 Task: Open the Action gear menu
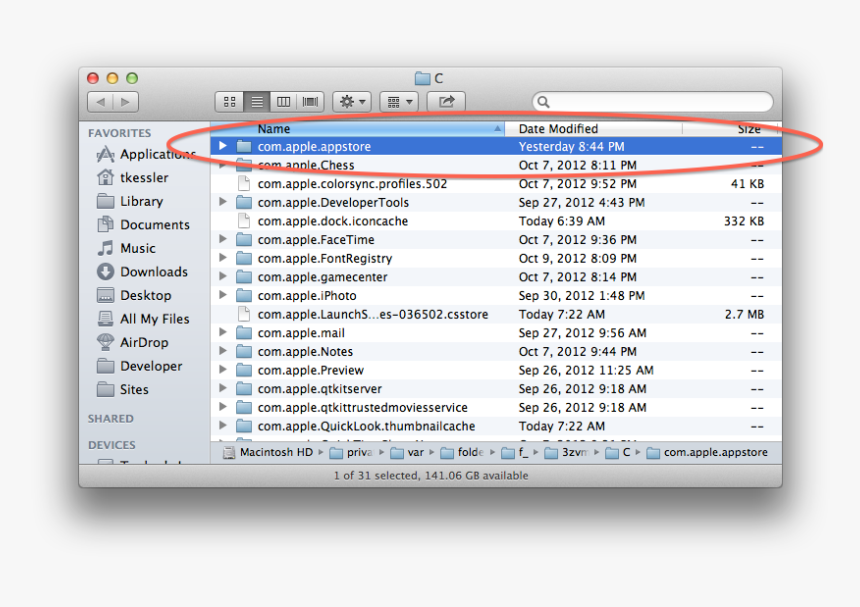coord(352,102)
